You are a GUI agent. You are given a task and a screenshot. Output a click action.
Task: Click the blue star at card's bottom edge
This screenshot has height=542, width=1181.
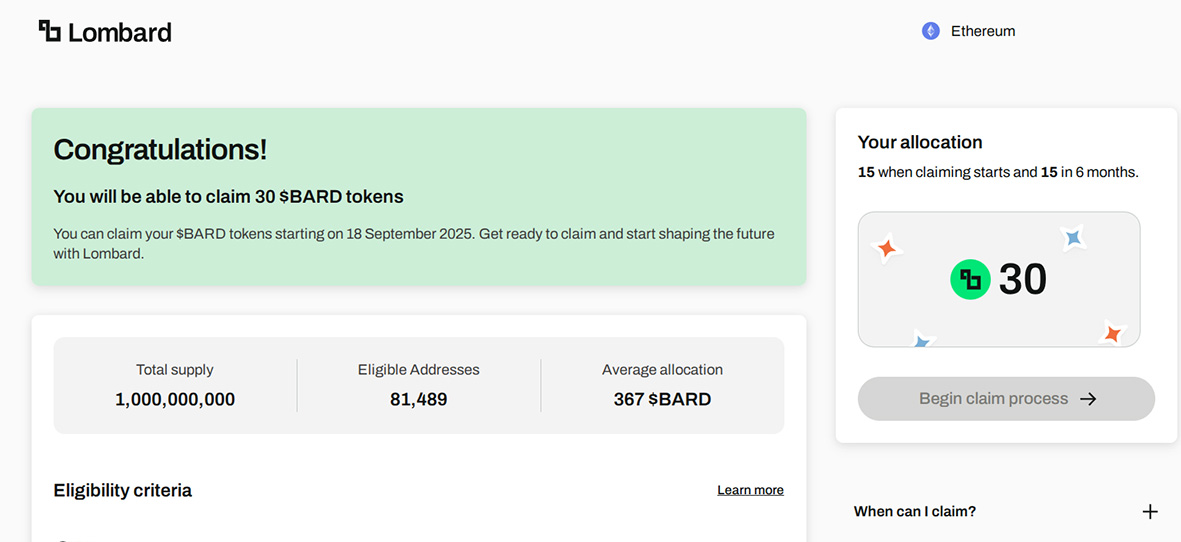[x=921, y=341]
